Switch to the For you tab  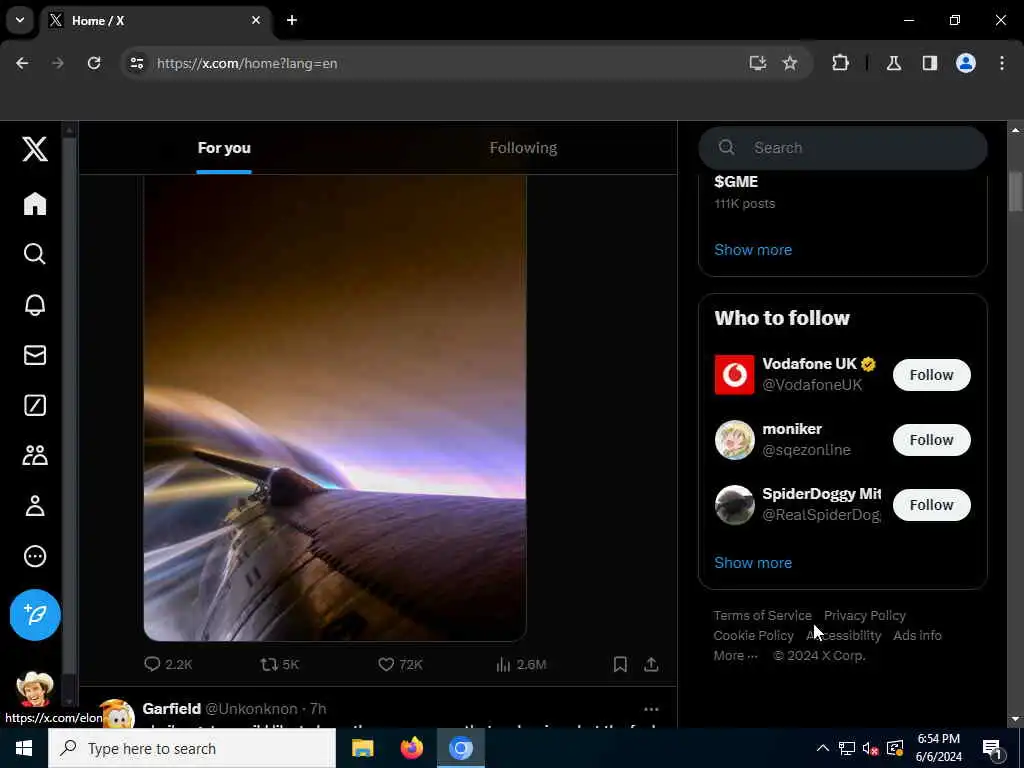tap(224, 148)
